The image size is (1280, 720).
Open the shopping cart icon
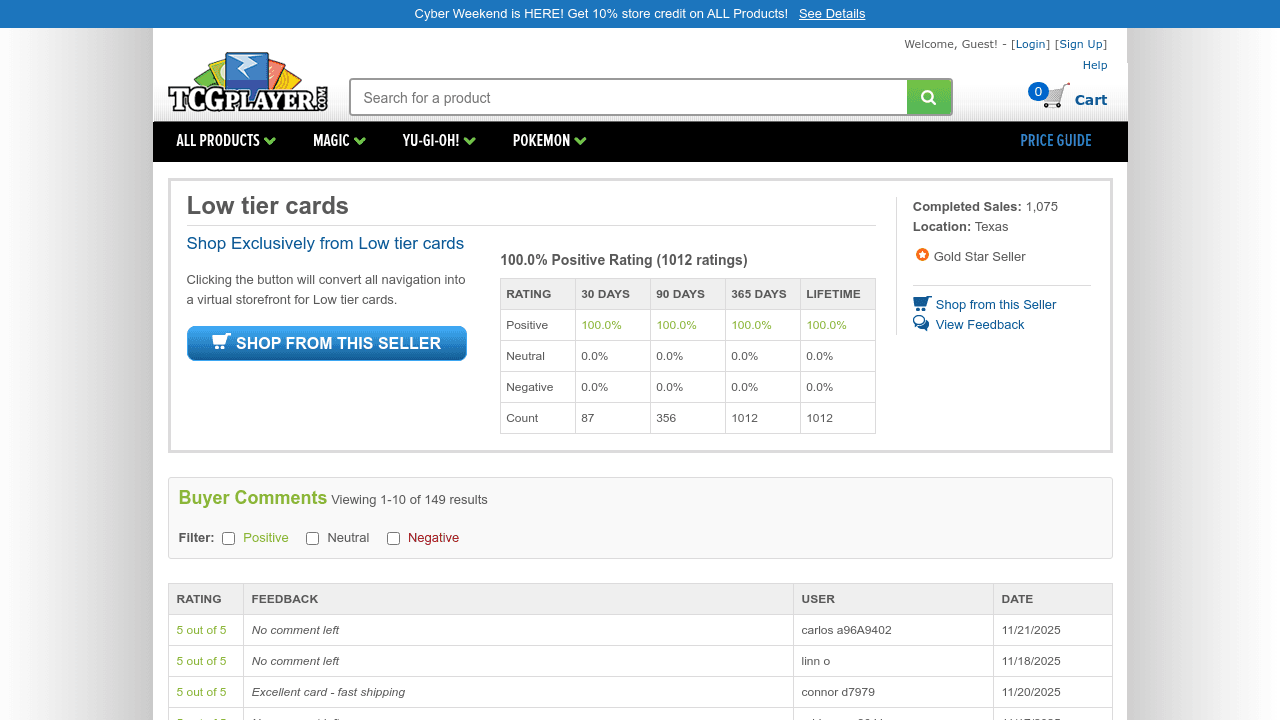[x=1057, y=97]
